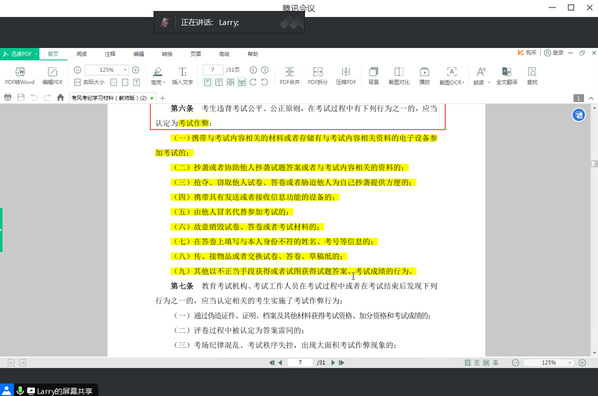Screen dimensions: 598x396
Task: Toggle continuous scrolling view mode
Action: tap(242, 82)
